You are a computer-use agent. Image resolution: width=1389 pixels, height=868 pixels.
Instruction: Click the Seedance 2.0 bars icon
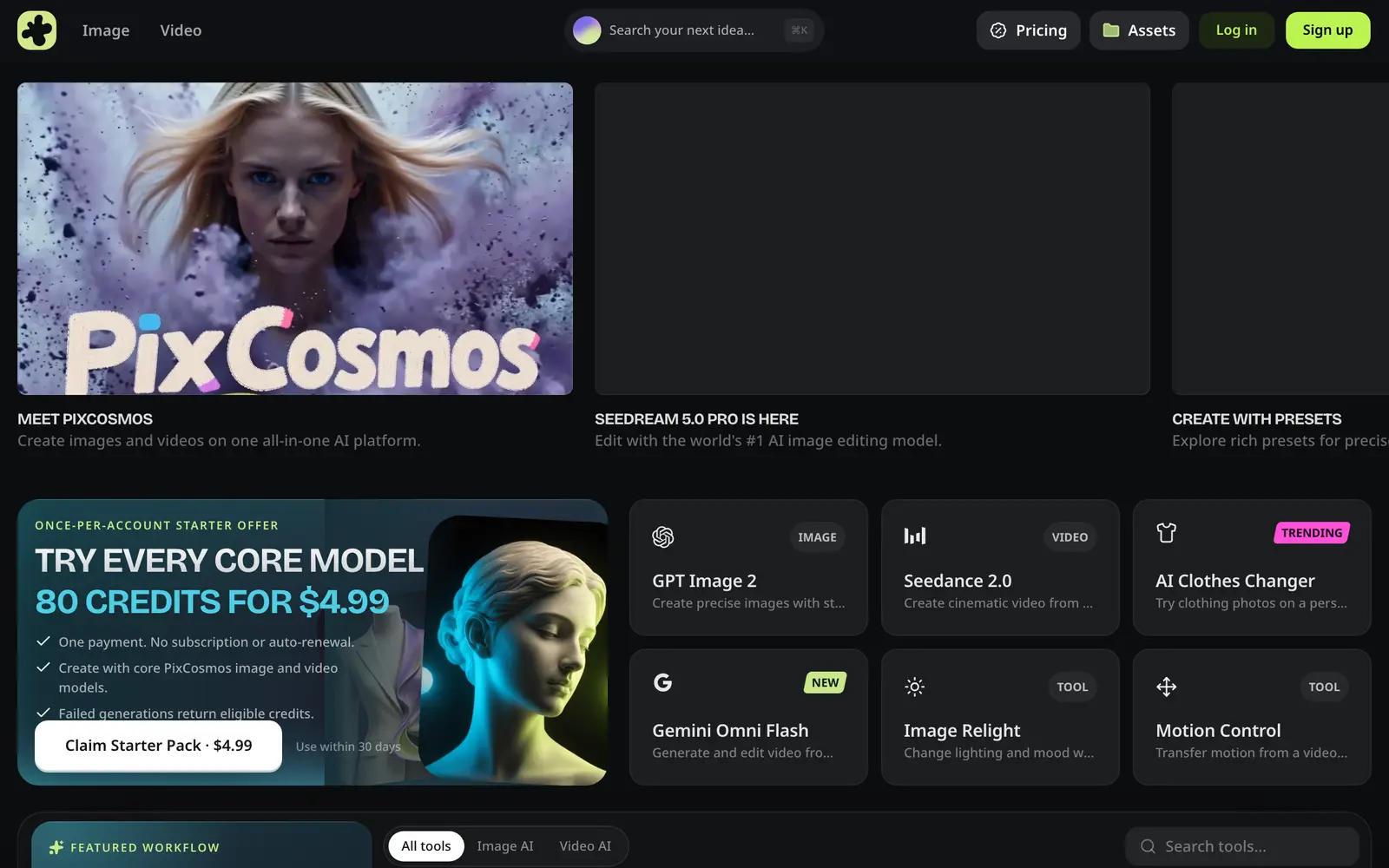pyautogui.click(x=914, y=536)
